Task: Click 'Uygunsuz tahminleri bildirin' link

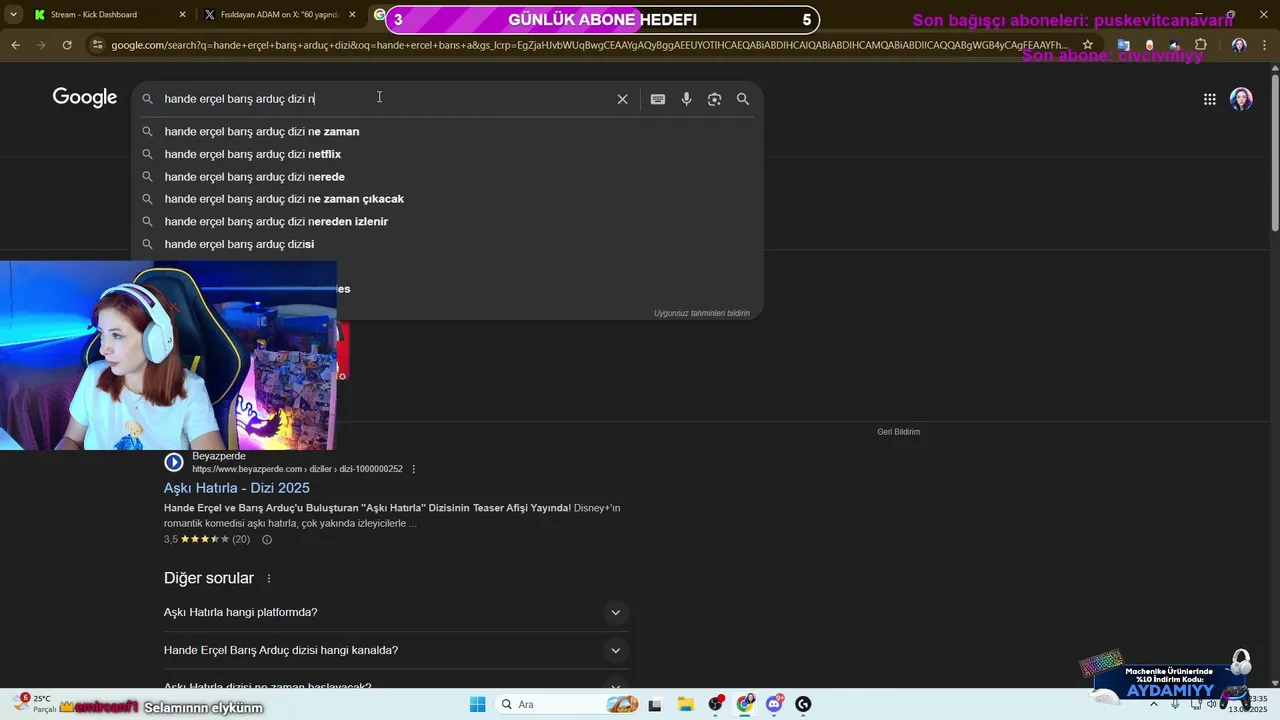Action: pyautogui.click(x=701, y=313)
